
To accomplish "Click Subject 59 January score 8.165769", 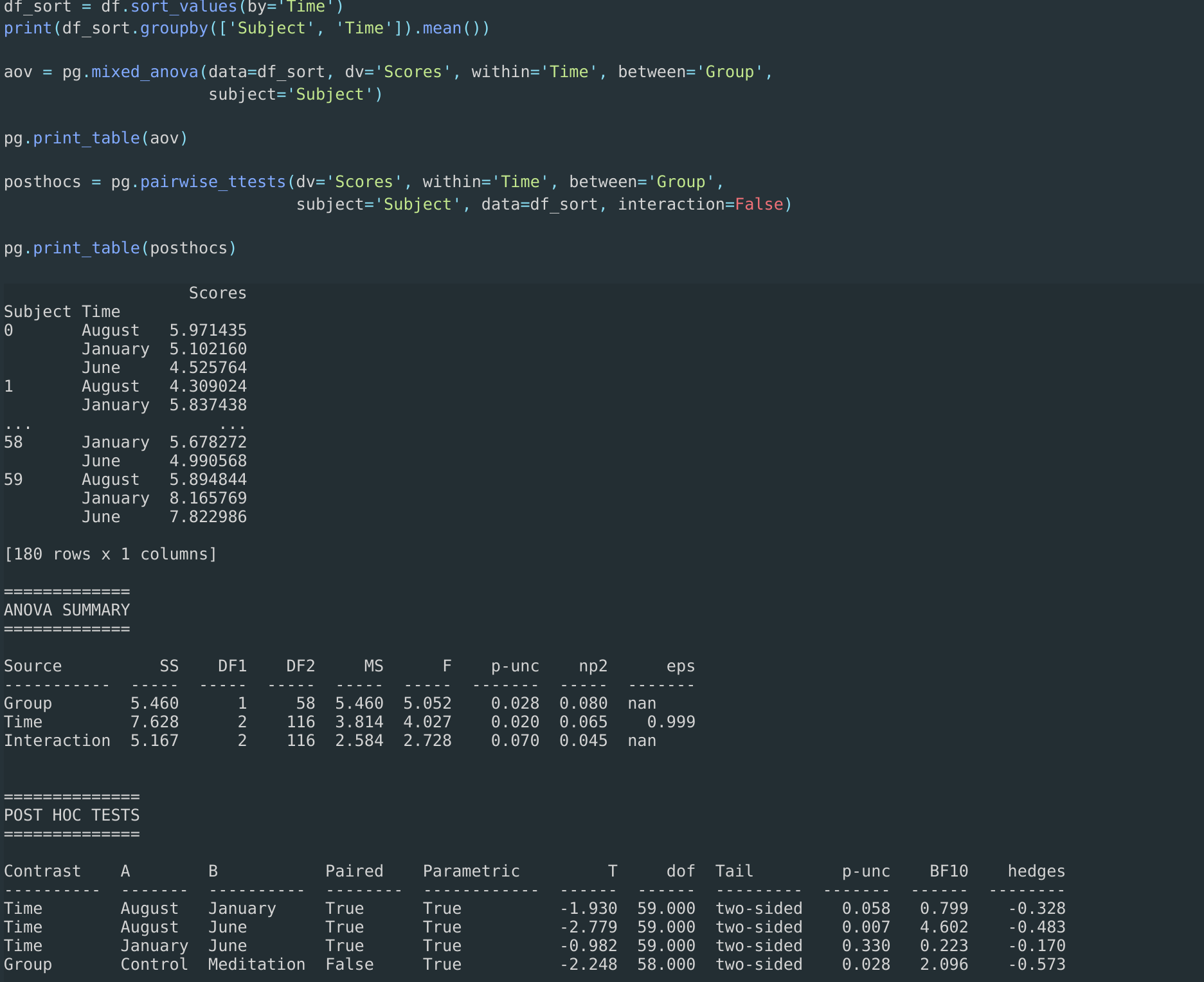I will [x=207, y=498].
